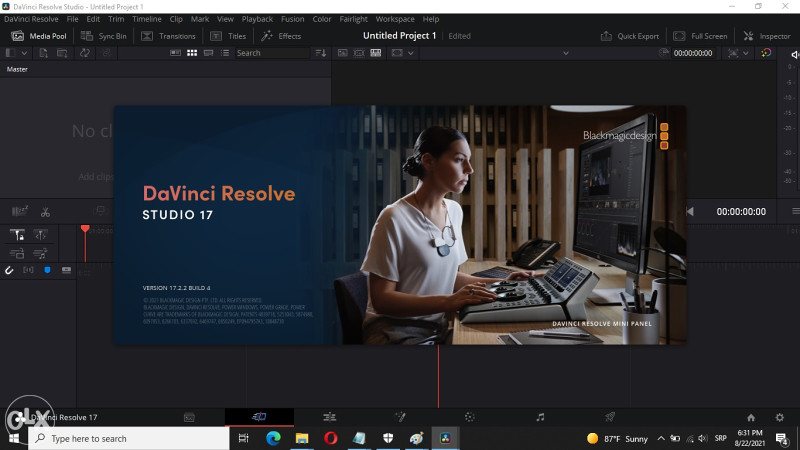800x450 pixels.
Task: Toggle the Inspector panel
Action: tap(767, 36)
